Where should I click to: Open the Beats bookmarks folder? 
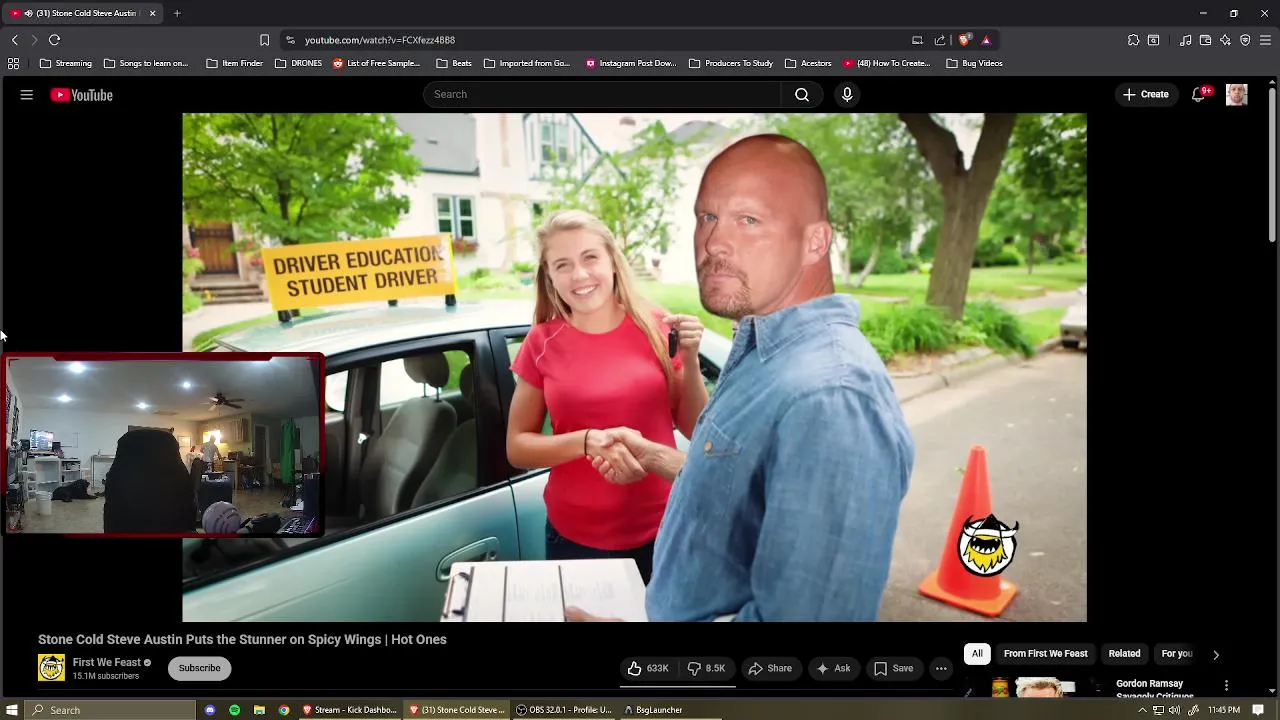pyautogui.click(x=454, y=63)
